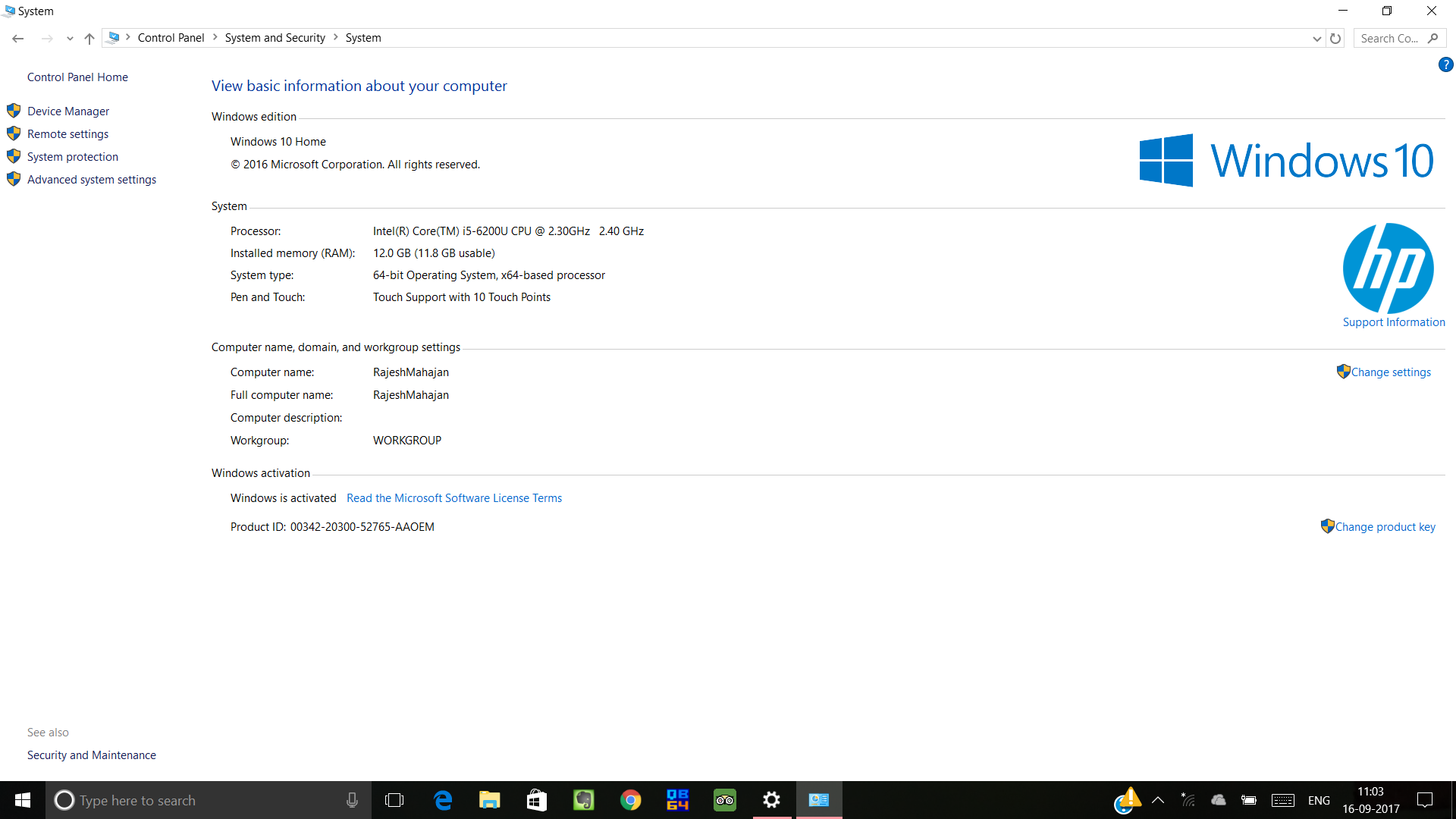Image resolution: width=1456 pixels, height=819 pixels.
Task: Open Wi-Fi network tray icon
Action: click(1188, 800)
